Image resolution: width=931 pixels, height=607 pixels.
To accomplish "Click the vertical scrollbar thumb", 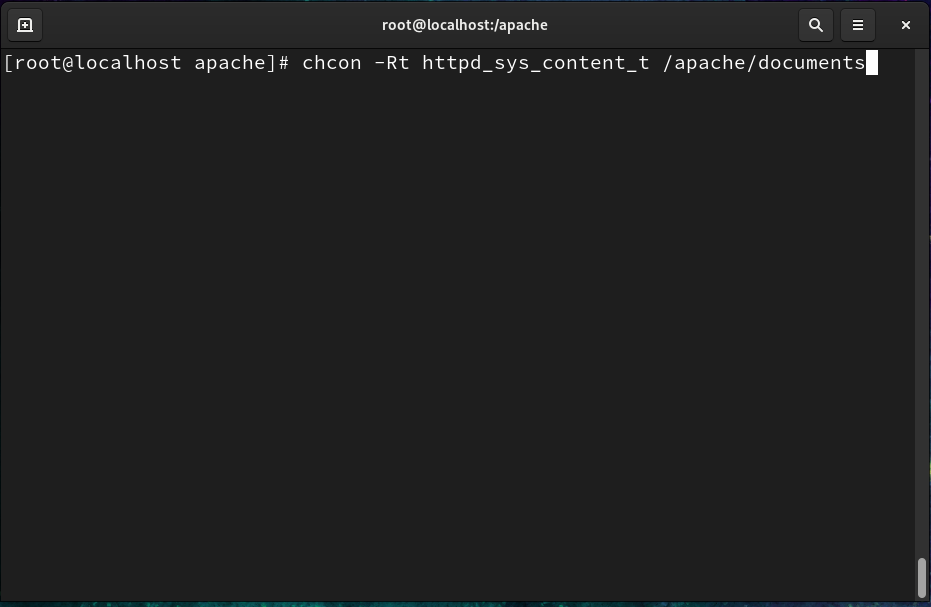I will pyautogui.click(x=922, y=577).
